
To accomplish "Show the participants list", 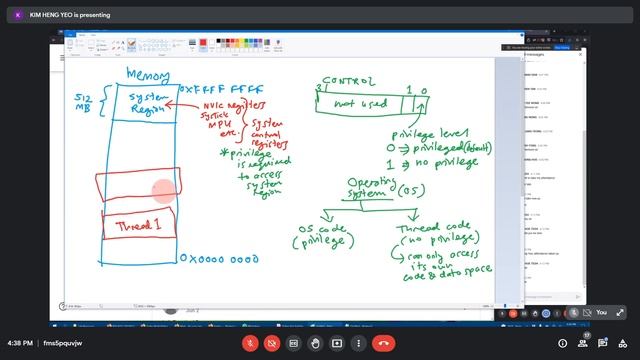I will (x=582, y=343).
